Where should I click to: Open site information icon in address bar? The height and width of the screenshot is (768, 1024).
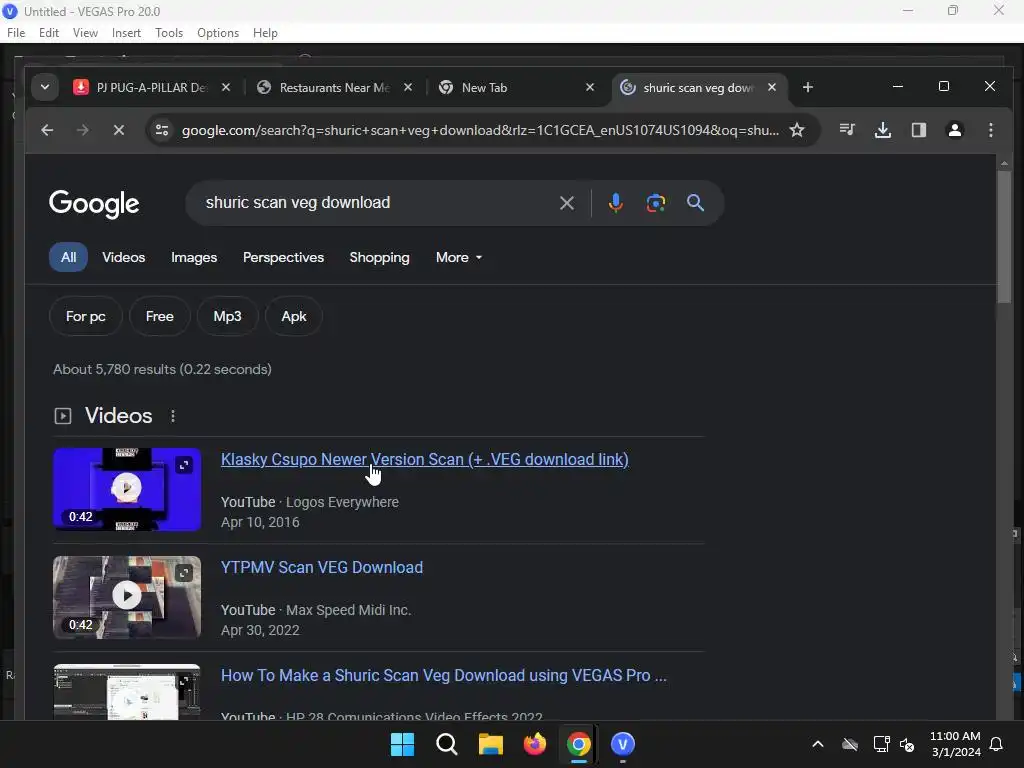(x=161, y=130)
